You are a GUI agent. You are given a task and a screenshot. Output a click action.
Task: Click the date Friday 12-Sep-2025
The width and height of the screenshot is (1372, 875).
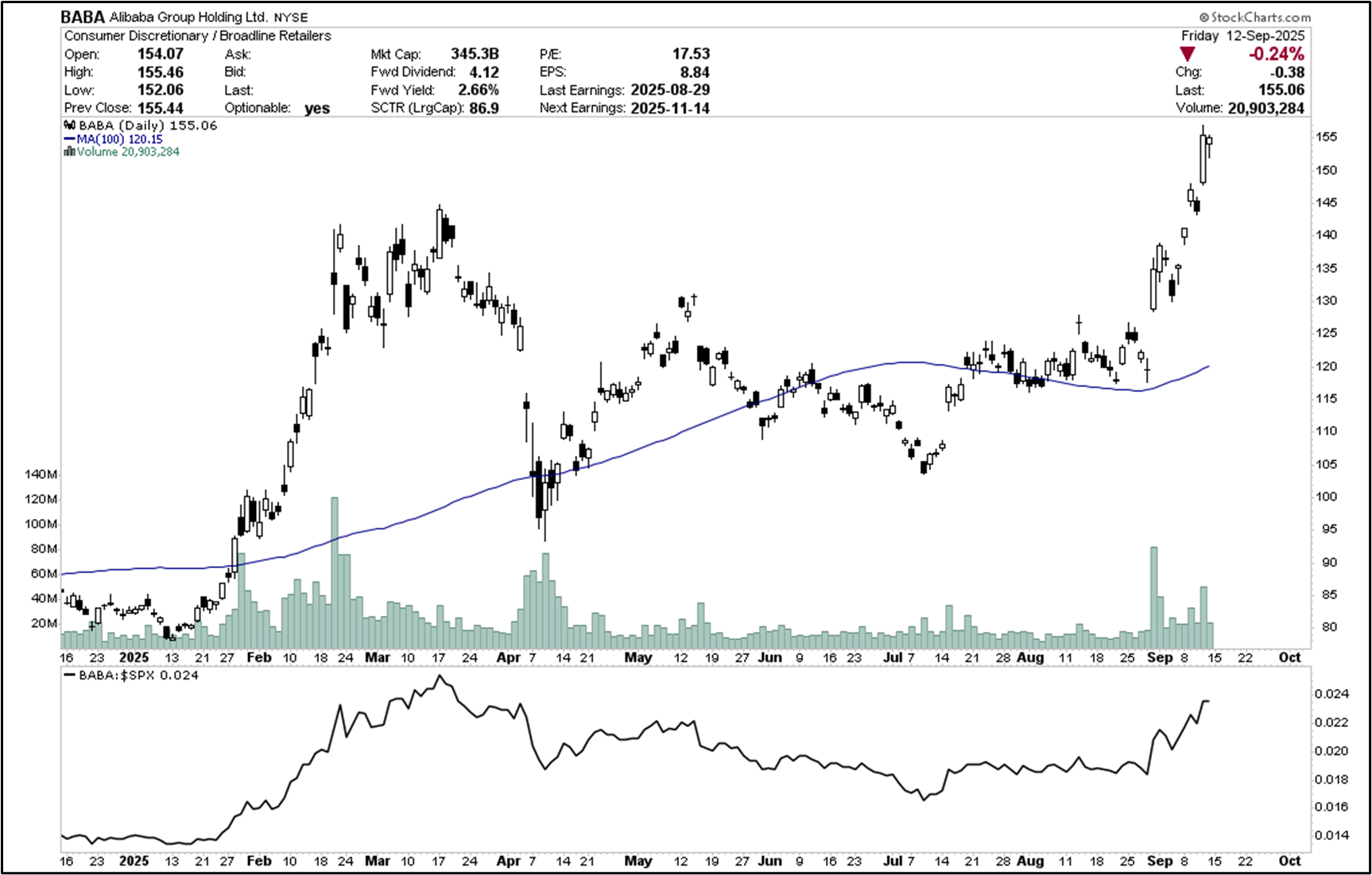(x=1242, y=36)
